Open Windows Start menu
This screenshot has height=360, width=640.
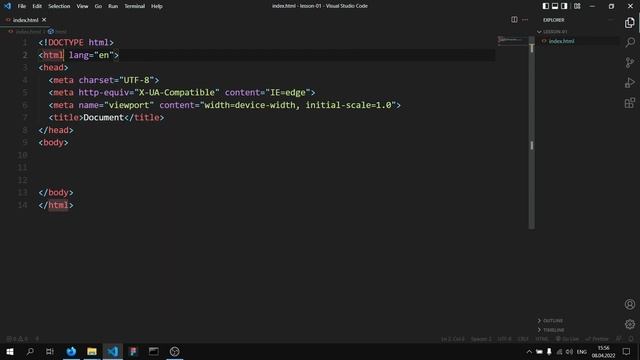pos(10,351)
